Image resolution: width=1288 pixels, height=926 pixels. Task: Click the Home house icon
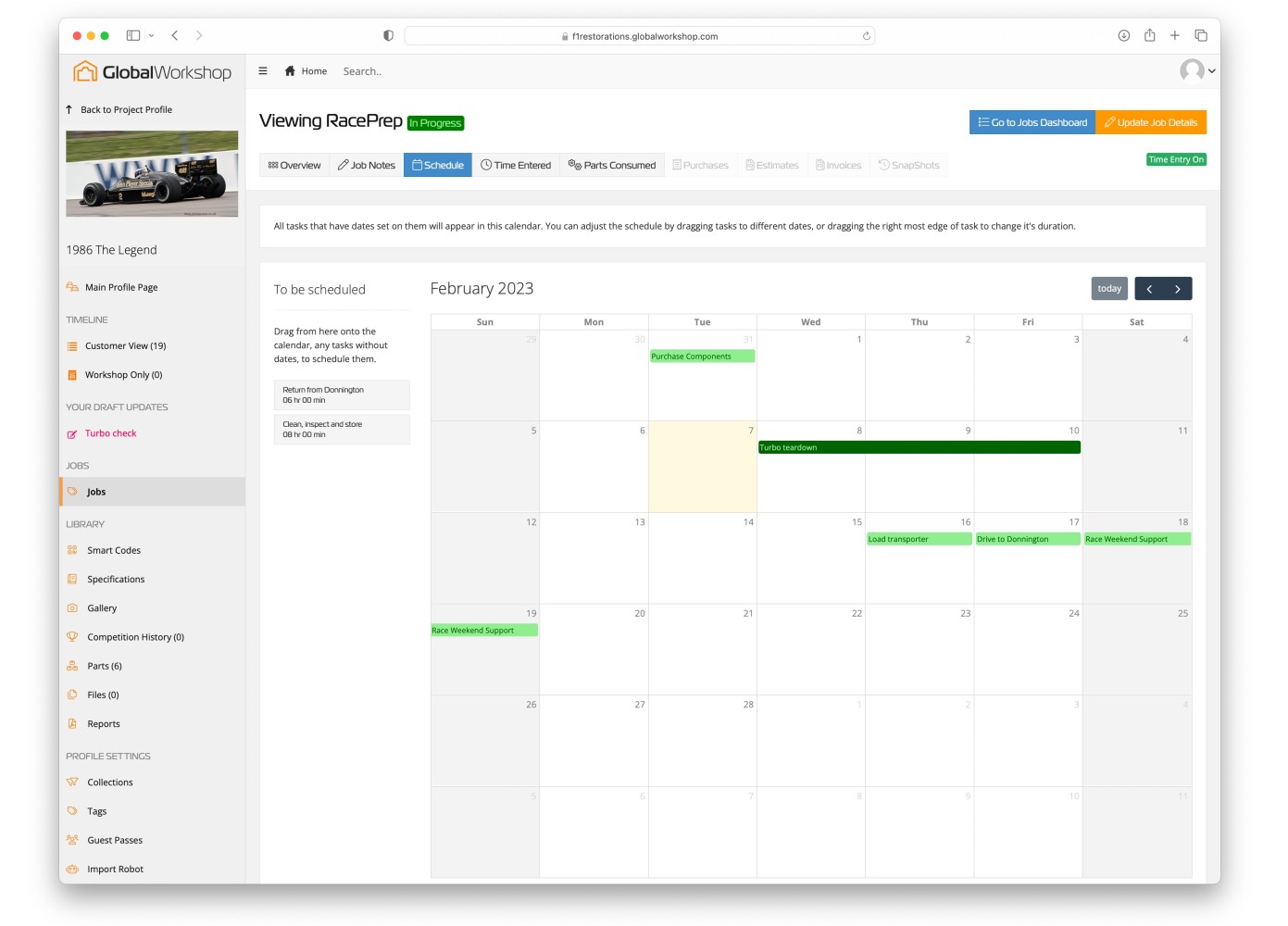pyautogui.click(x=290, y=70)
